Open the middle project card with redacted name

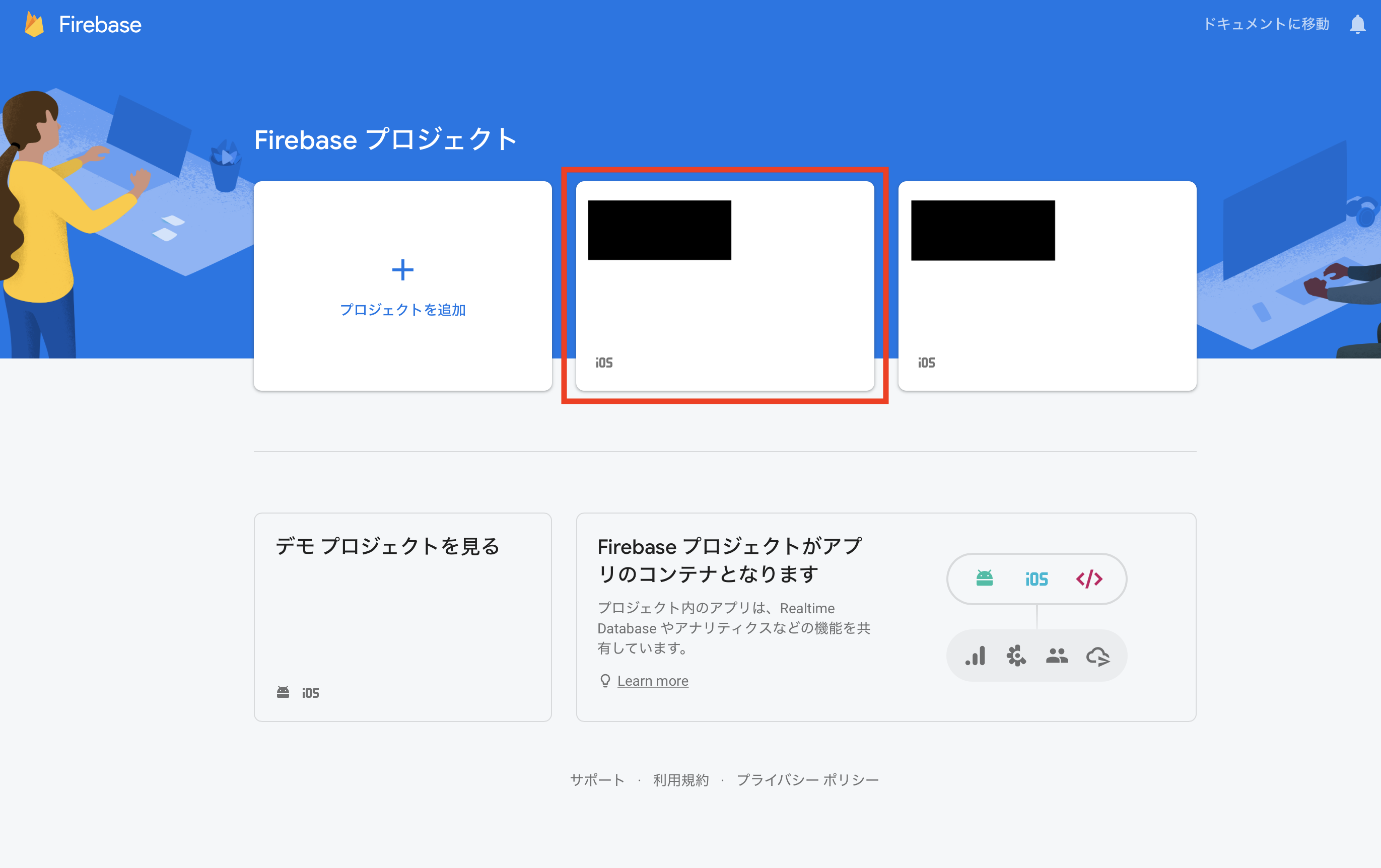[725, 286]
